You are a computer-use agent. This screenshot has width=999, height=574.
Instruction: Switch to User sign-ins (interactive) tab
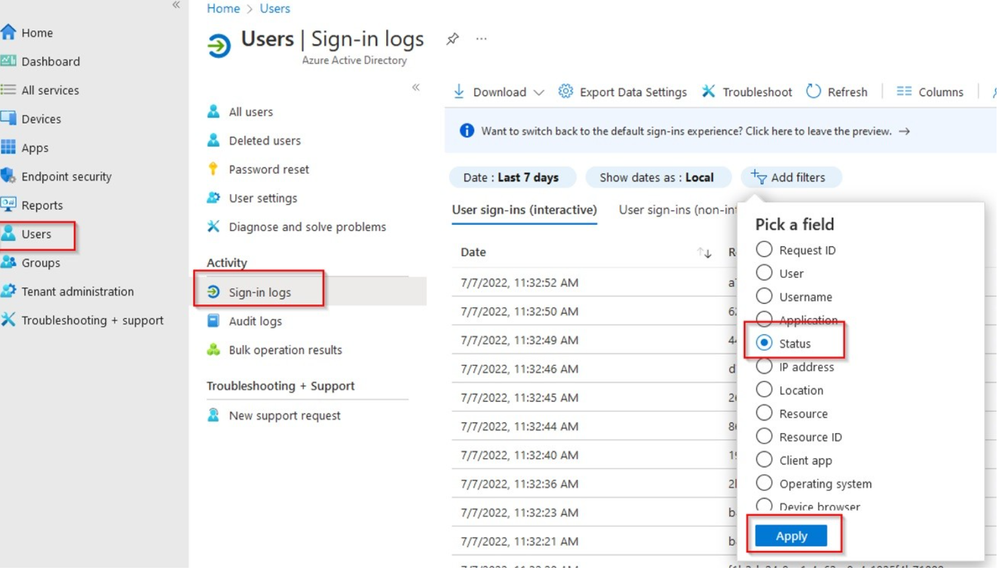(524, 210)
